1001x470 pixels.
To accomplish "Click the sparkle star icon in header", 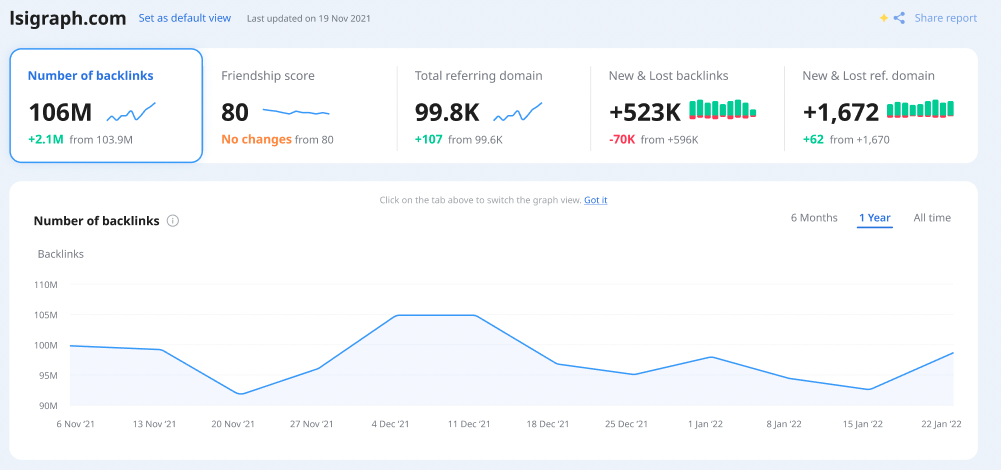I will 883,18.
